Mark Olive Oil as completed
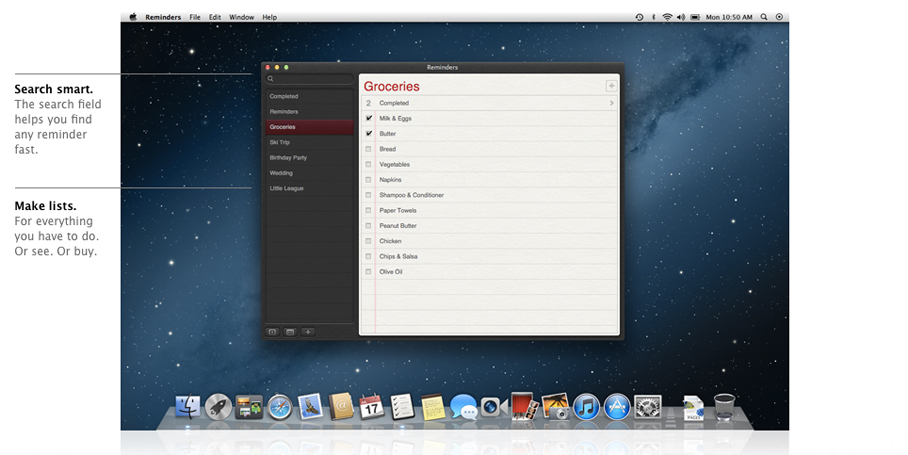The height and width of the screenshot is (455, 908). [x=368, y=271]
